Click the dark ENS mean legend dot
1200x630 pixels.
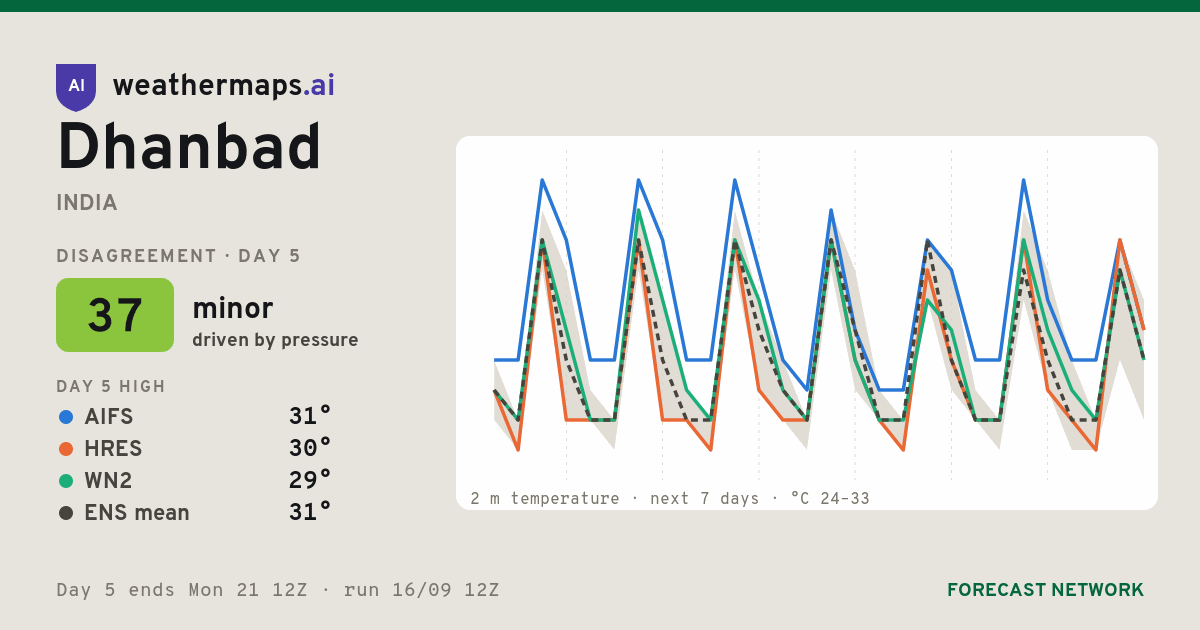[66, 513]
